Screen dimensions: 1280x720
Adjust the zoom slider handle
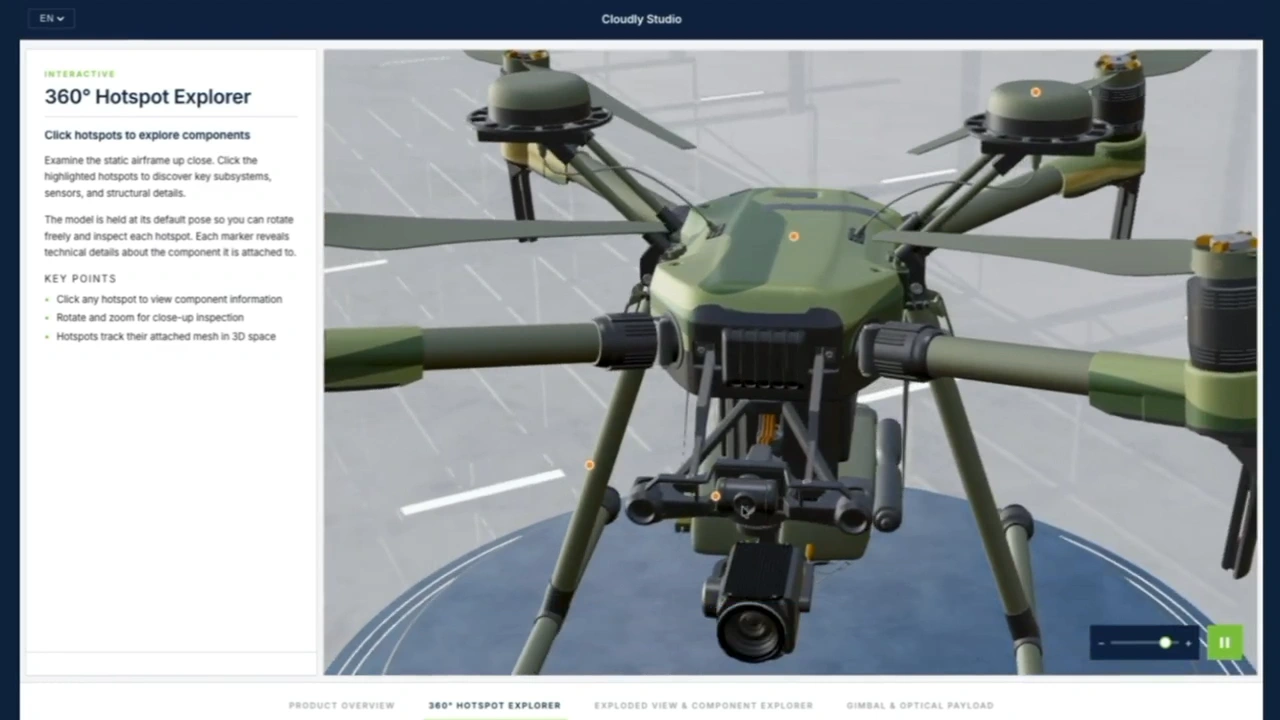(1165, 643)
